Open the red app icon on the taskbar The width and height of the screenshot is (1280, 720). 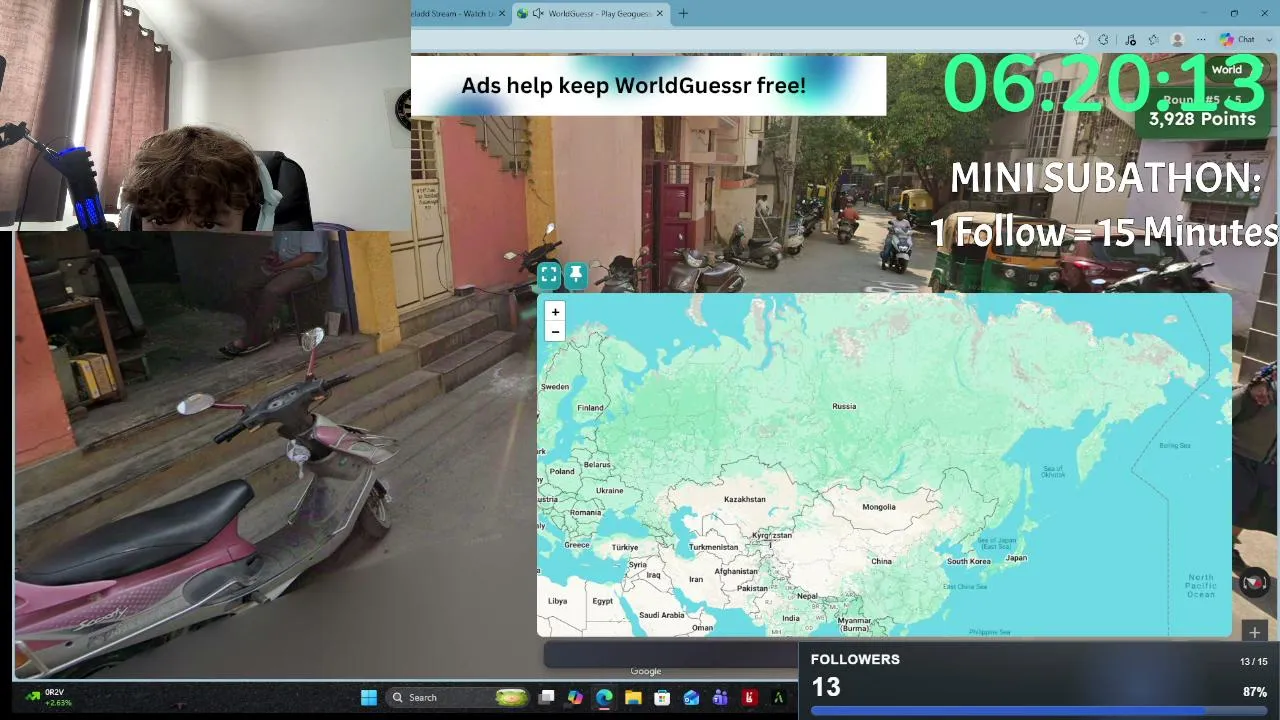[x=749, y=697]
